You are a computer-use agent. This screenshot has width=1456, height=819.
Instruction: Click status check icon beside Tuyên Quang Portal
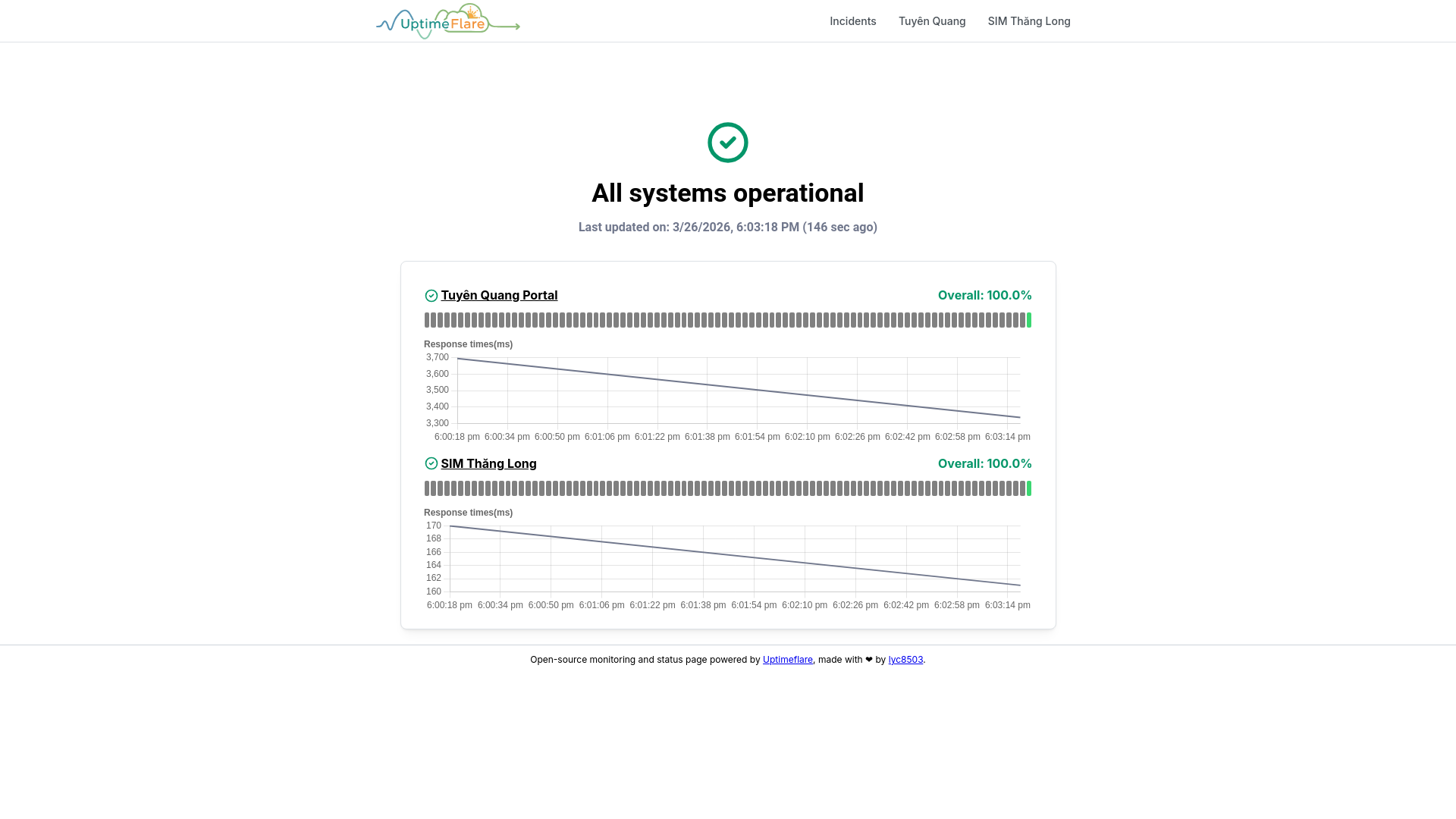click(431, 296)
